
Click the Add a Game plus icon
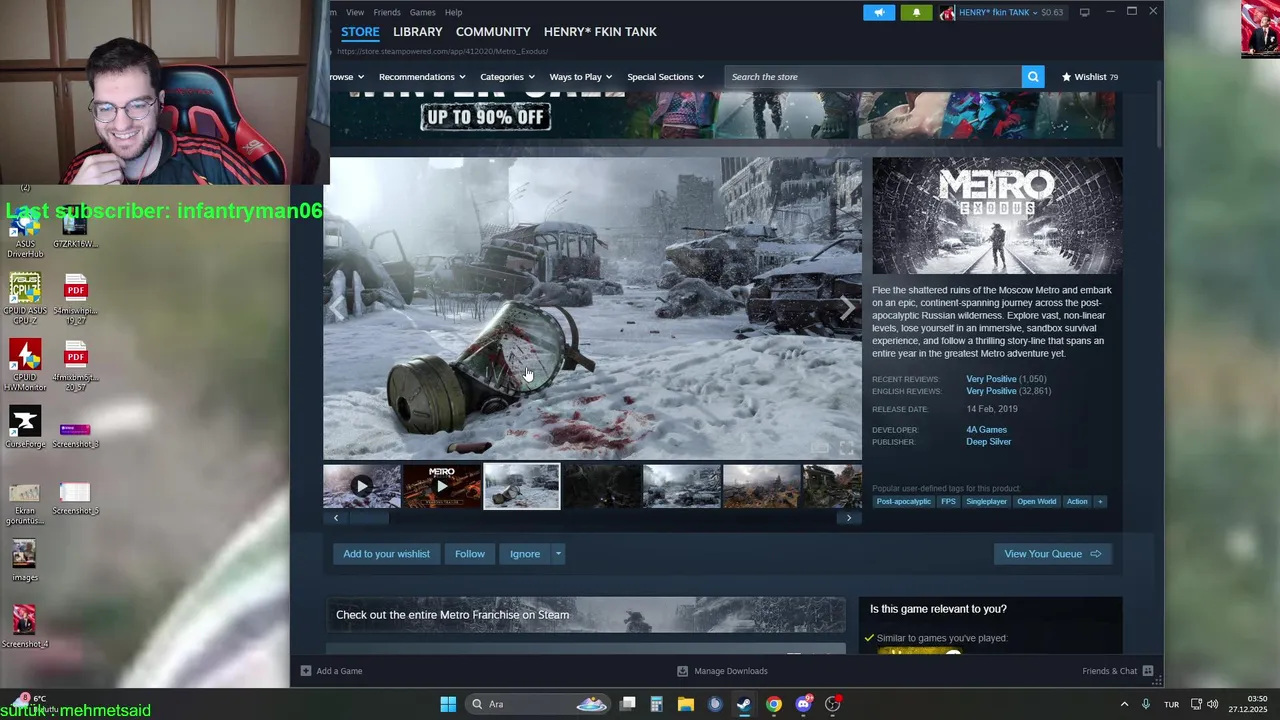pyautogui.click(x=306, y=671)
